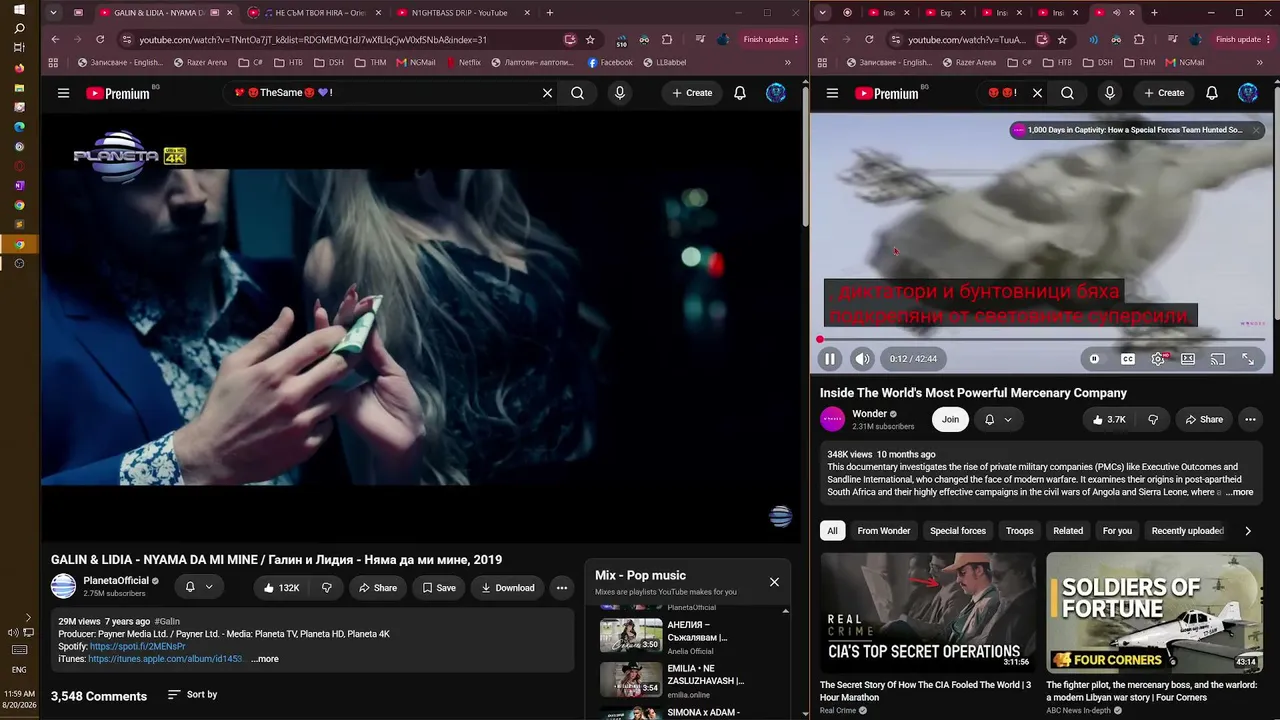Start voice search in the left YouTube window
Screen dimensions: 1280x720
[x=620, y=93]
